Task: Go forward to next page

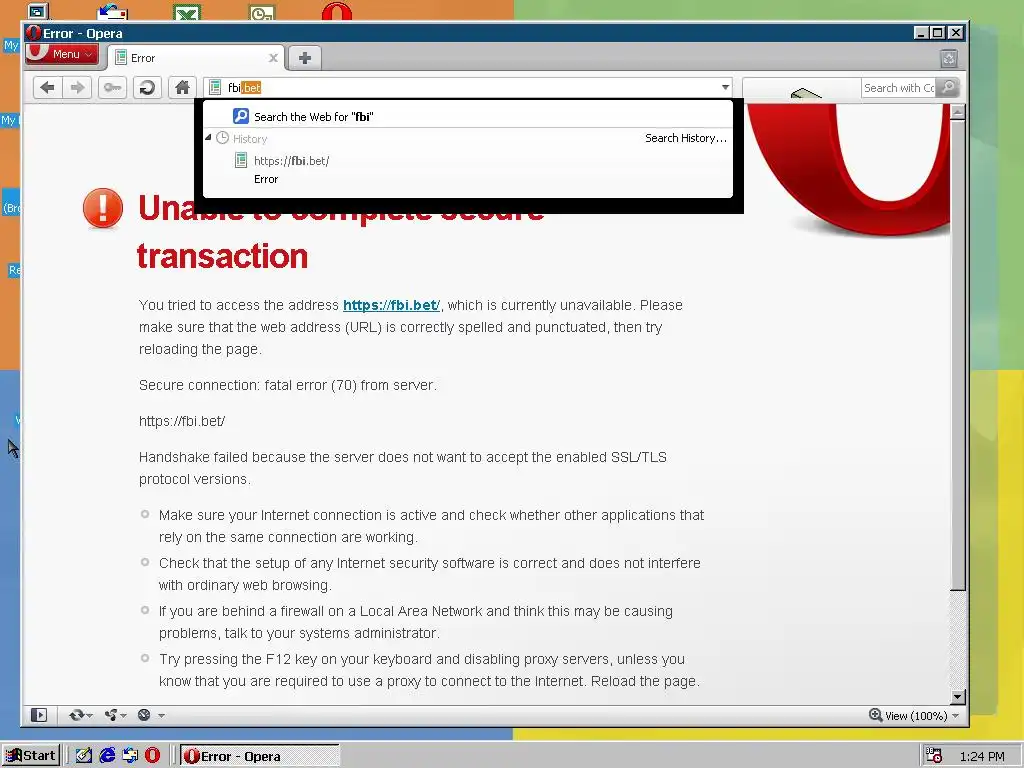Action: [78, 88]
